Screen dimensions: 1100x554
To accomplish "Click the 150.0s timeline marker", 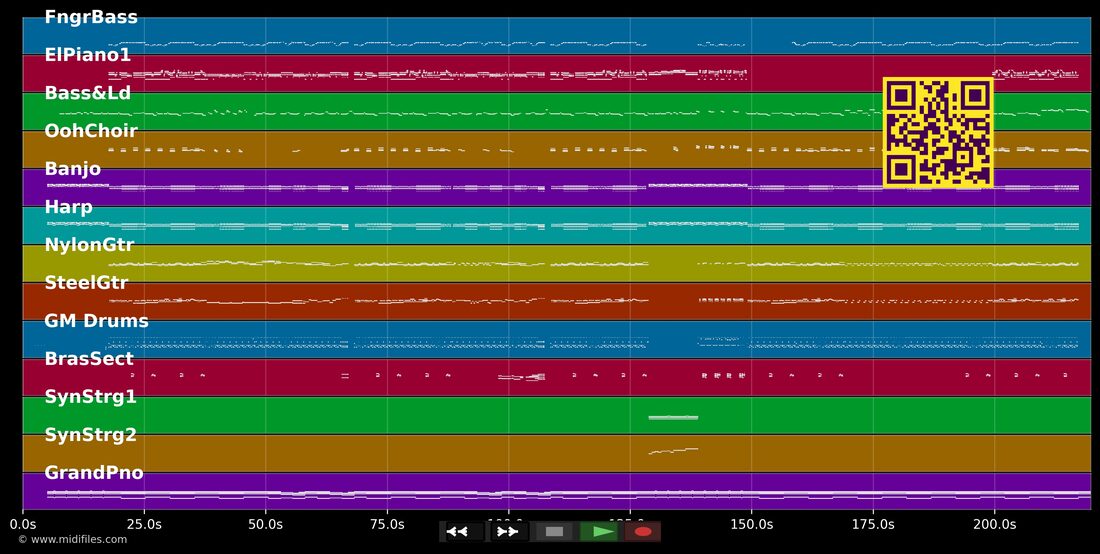I will (751, 524).
